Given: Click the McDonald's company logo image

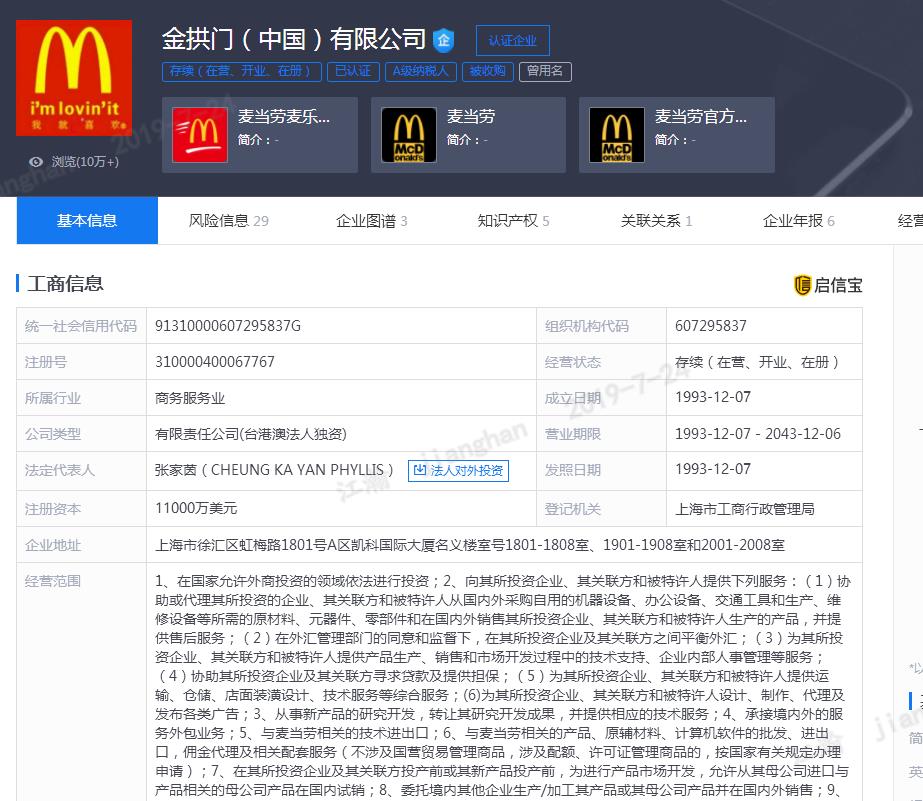Looking at the screenshot, I should tap(74, 78).
